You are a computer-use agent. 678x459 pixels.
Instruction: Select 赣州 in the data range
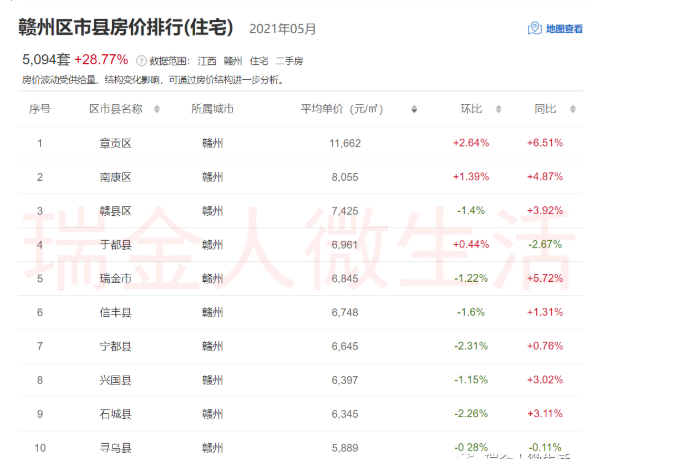coord(233,61)
